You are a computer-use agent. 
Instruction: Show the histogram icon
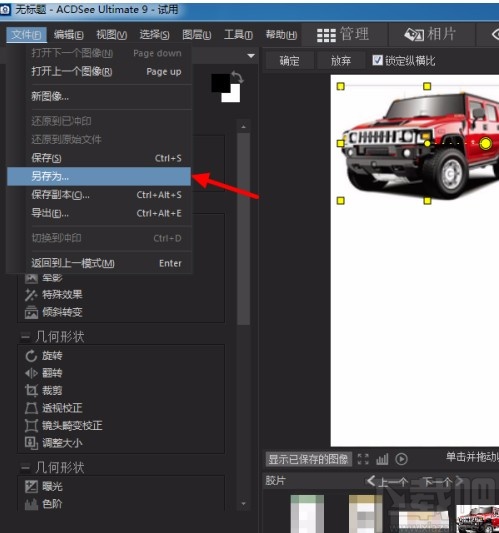coord(382,459)
